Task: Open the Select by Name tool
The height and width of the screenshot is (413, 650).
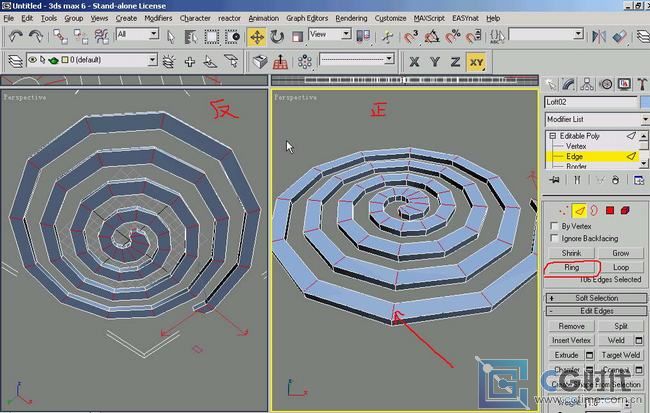Action: click(x=191, y=36)
